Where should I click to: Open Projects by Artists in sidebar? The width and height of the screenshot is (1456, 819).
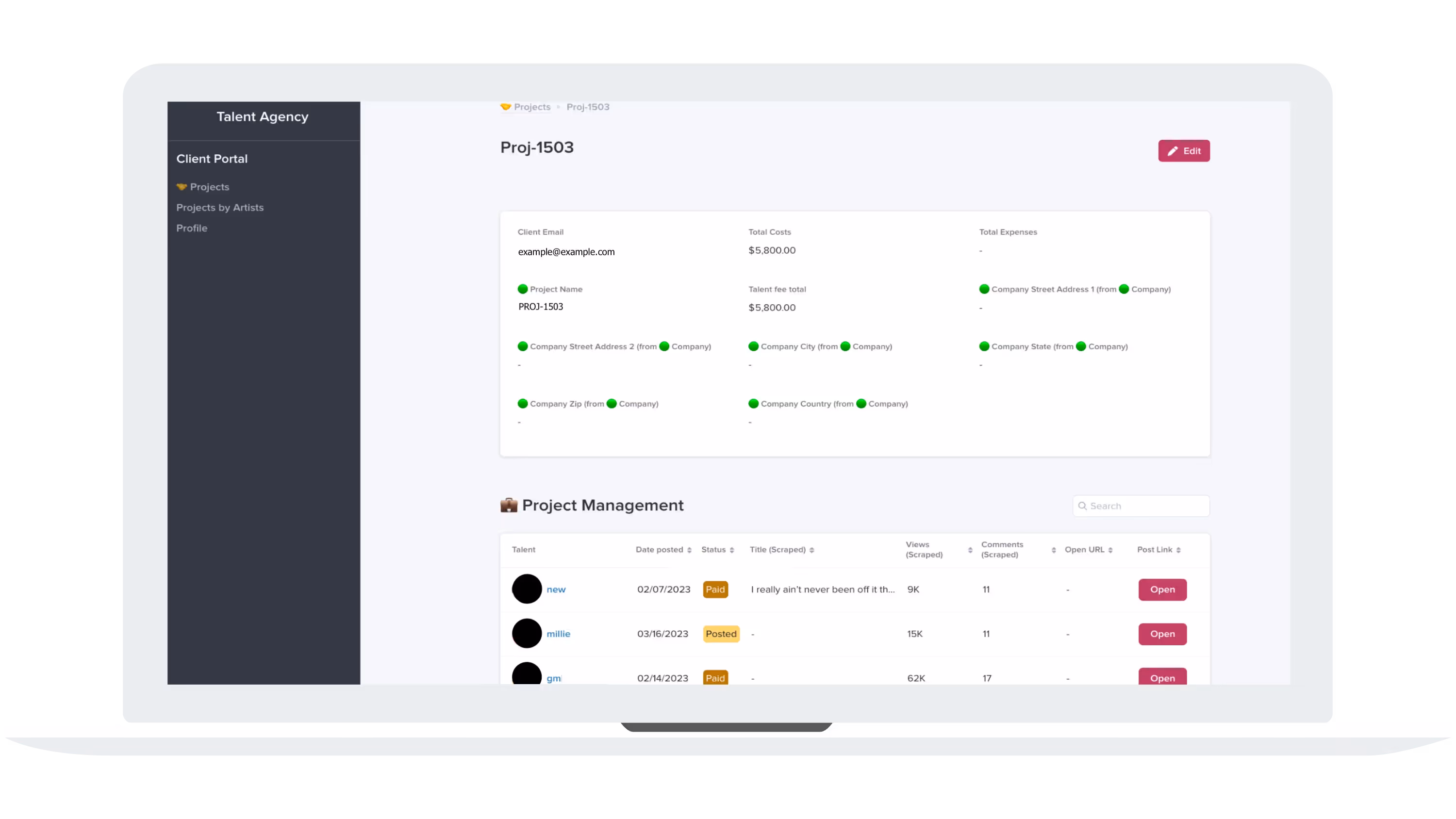pyautogui.click(x=220, y=208)
